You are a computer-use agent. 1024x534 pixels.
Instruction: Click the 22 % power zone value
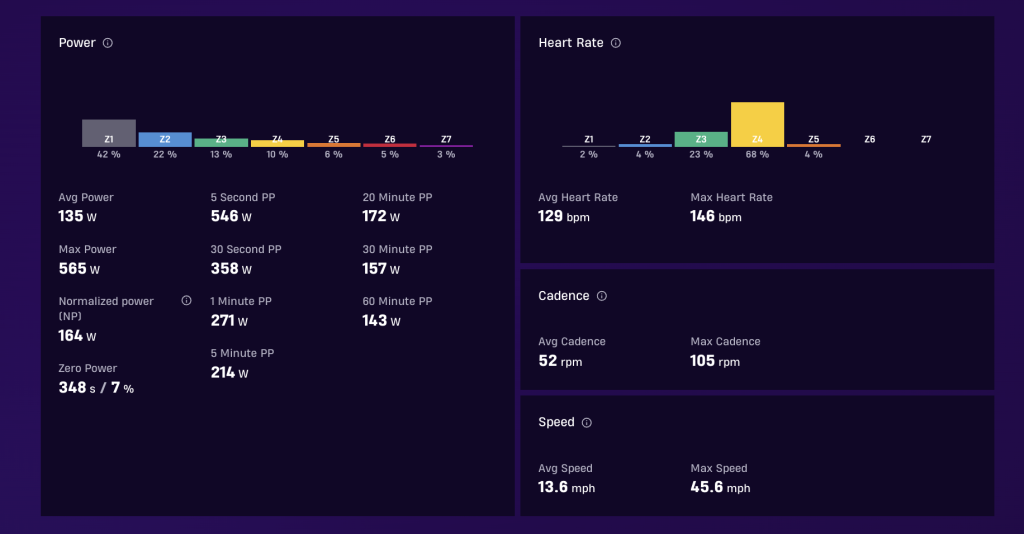tap(165, 155)
